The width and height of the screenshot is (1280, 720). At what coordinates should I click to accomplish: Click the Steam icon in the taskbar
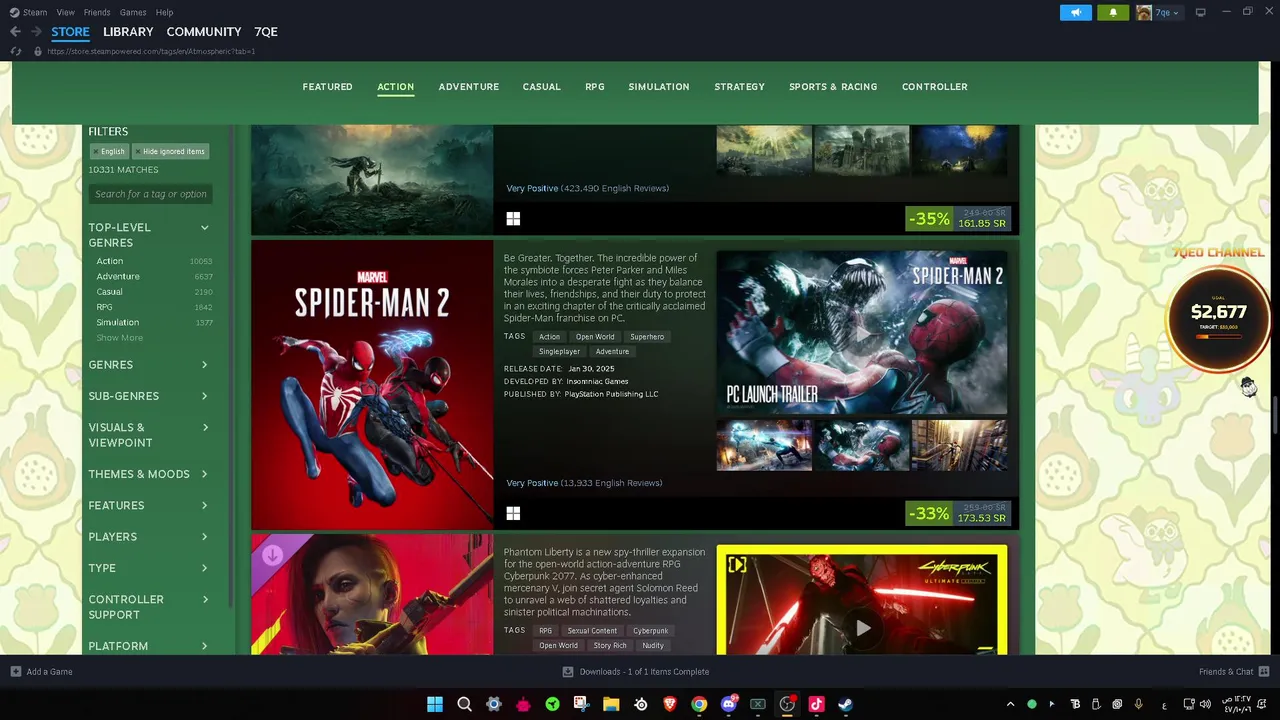(845, 704)
